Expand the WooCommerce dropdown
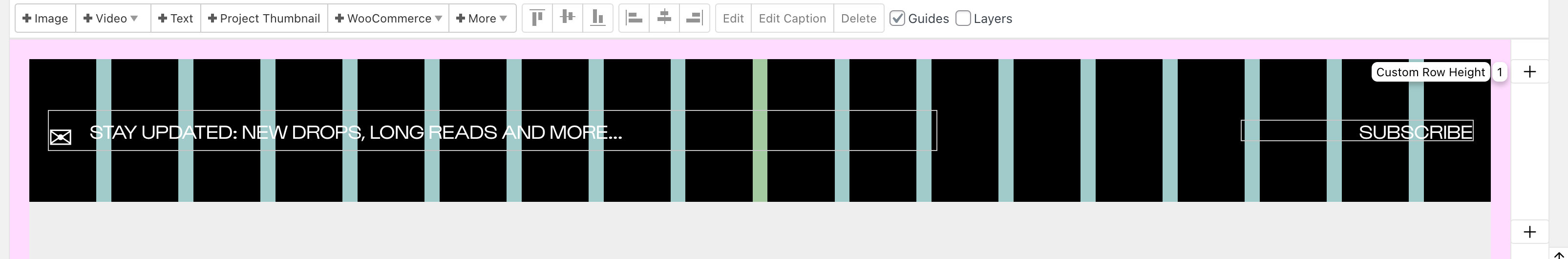This screenshot has width=1568, height=259. pos(388,18)
